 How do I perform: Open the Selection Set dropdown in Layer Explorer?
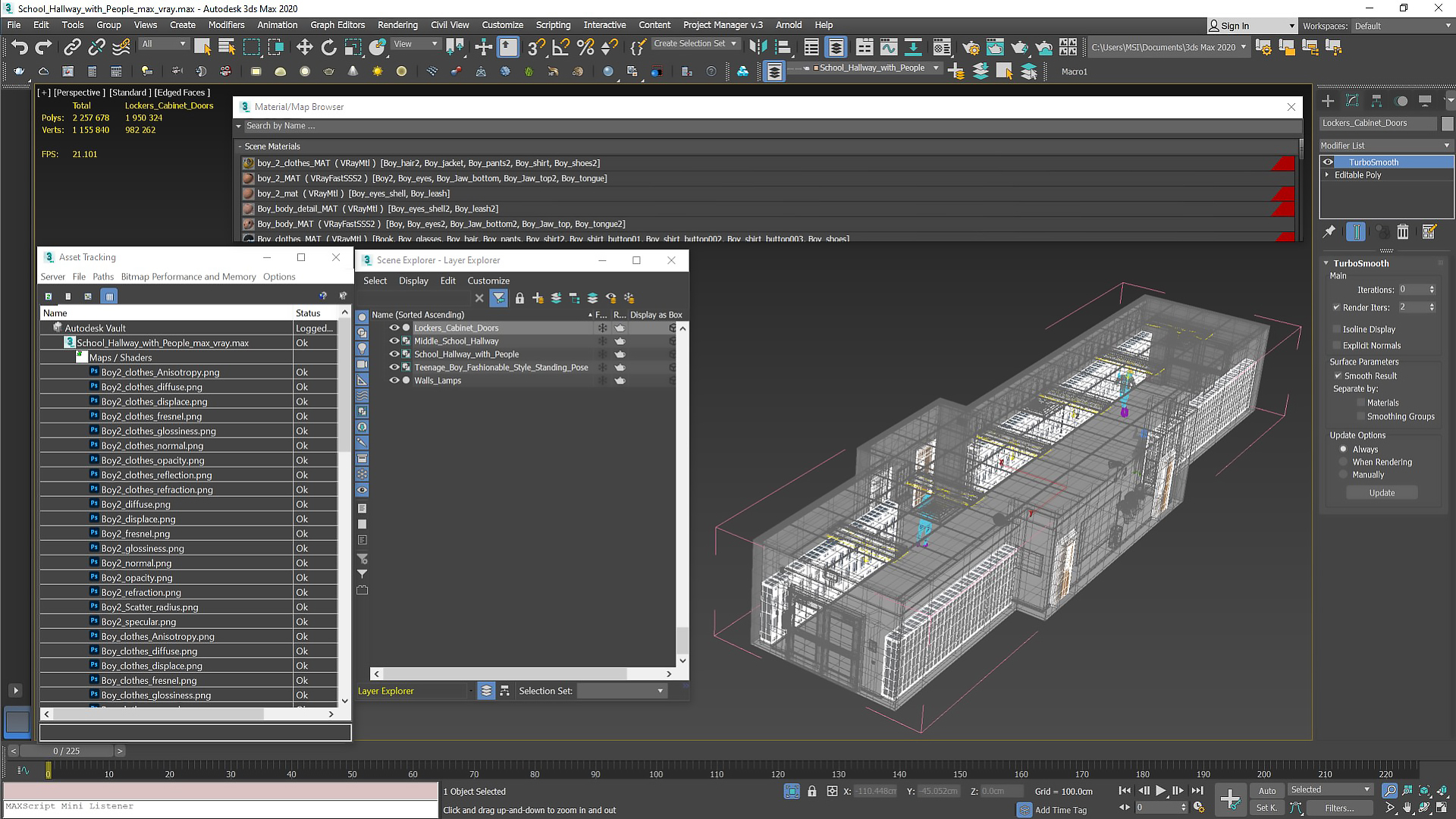(621, 691)
